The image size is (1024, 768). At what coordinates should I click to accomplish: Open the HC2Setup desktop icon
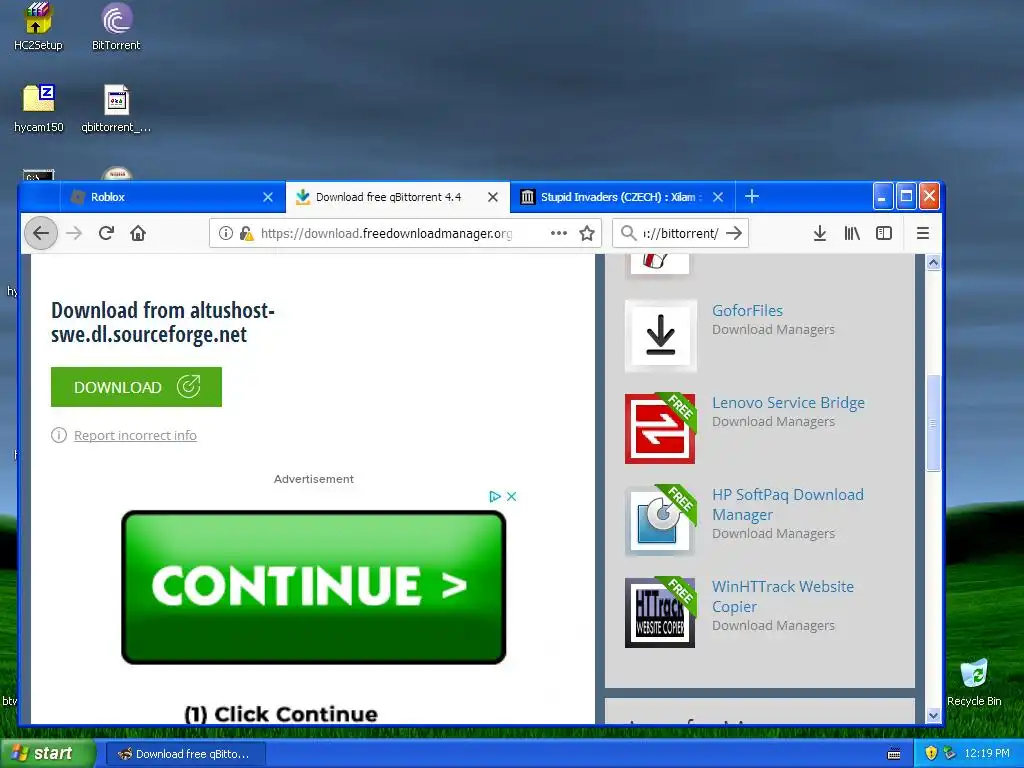[38, 27]
